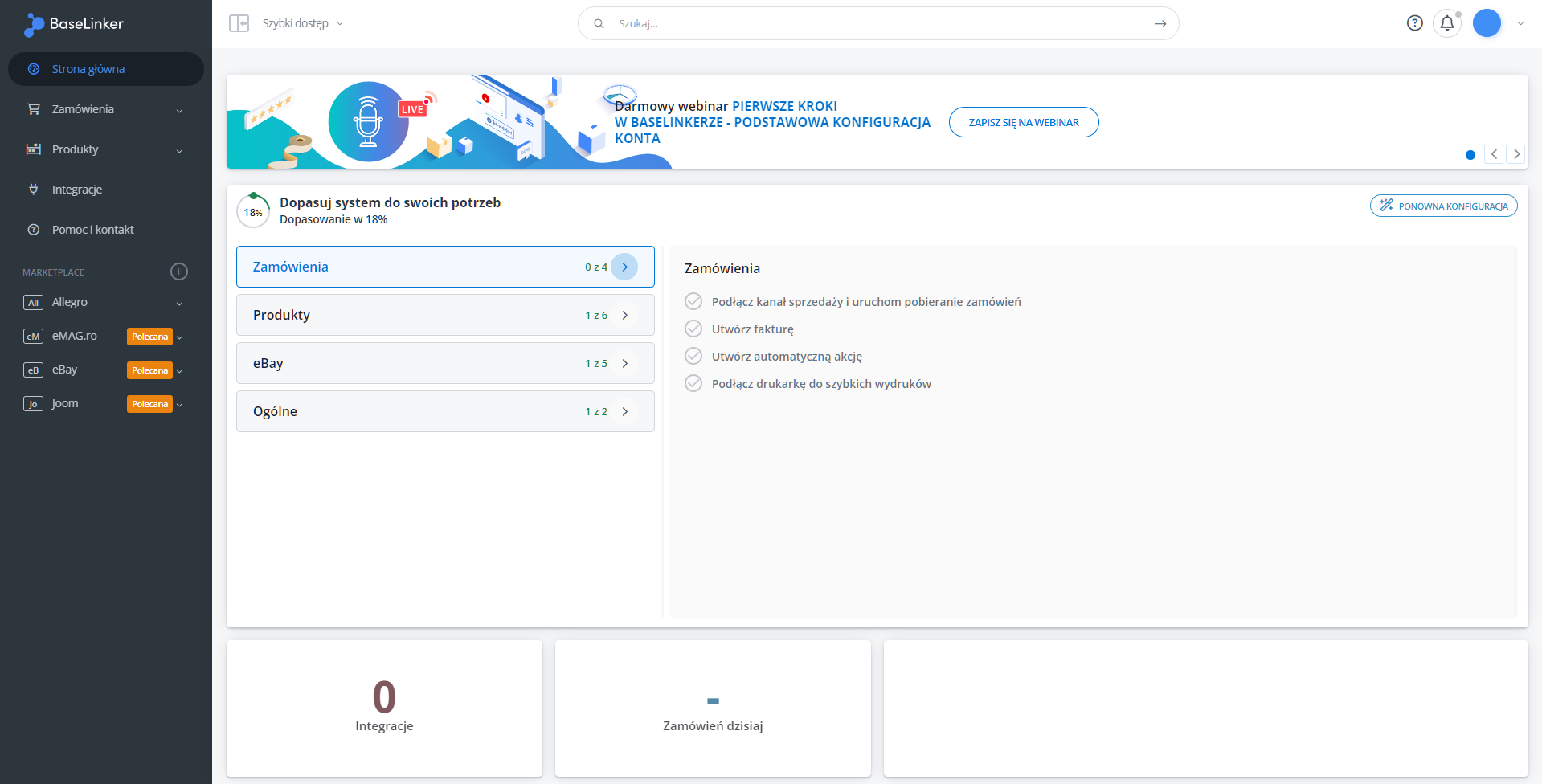Click PONOWNA KONFIGURACJA button
Image resolution: width=1542 pixels, height=784 pixels.
1444,206
